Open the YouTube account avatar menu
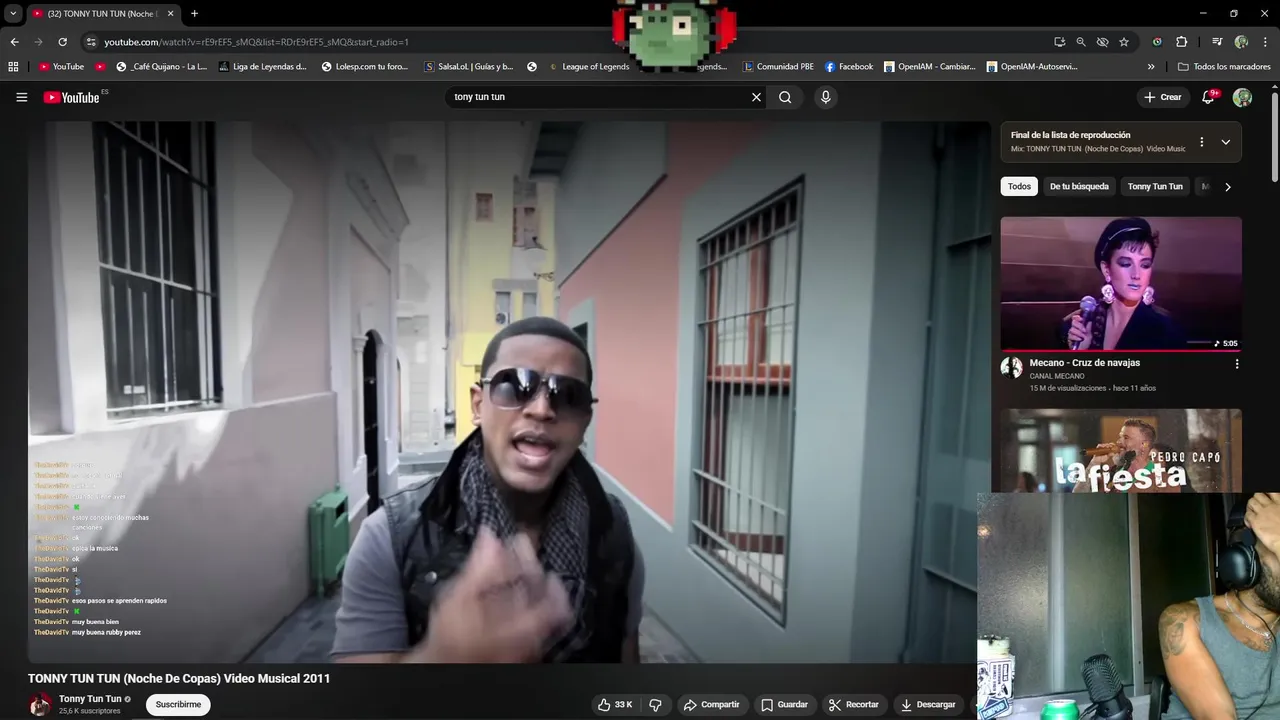 [x=1242, y=97]
